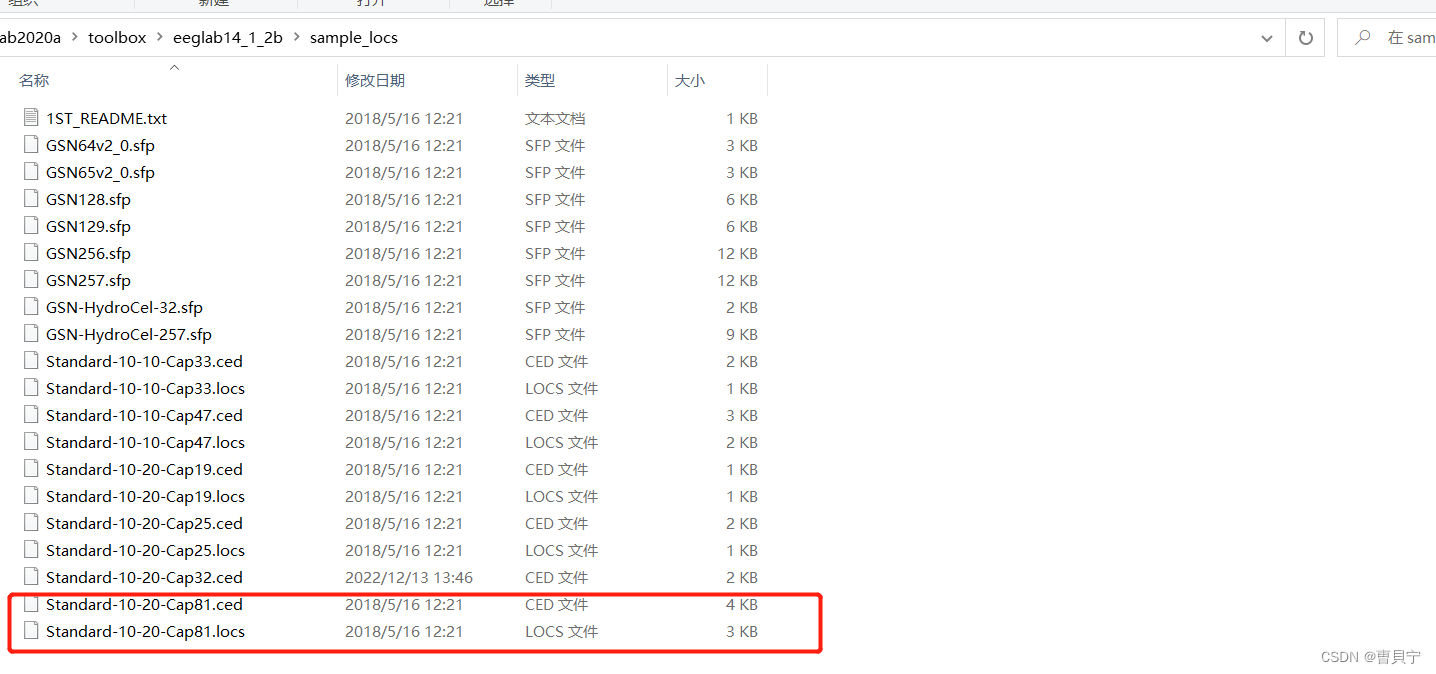
Task: Click the file icon of GSN-HydroCel-257.sfp
Action: (30, 334)
